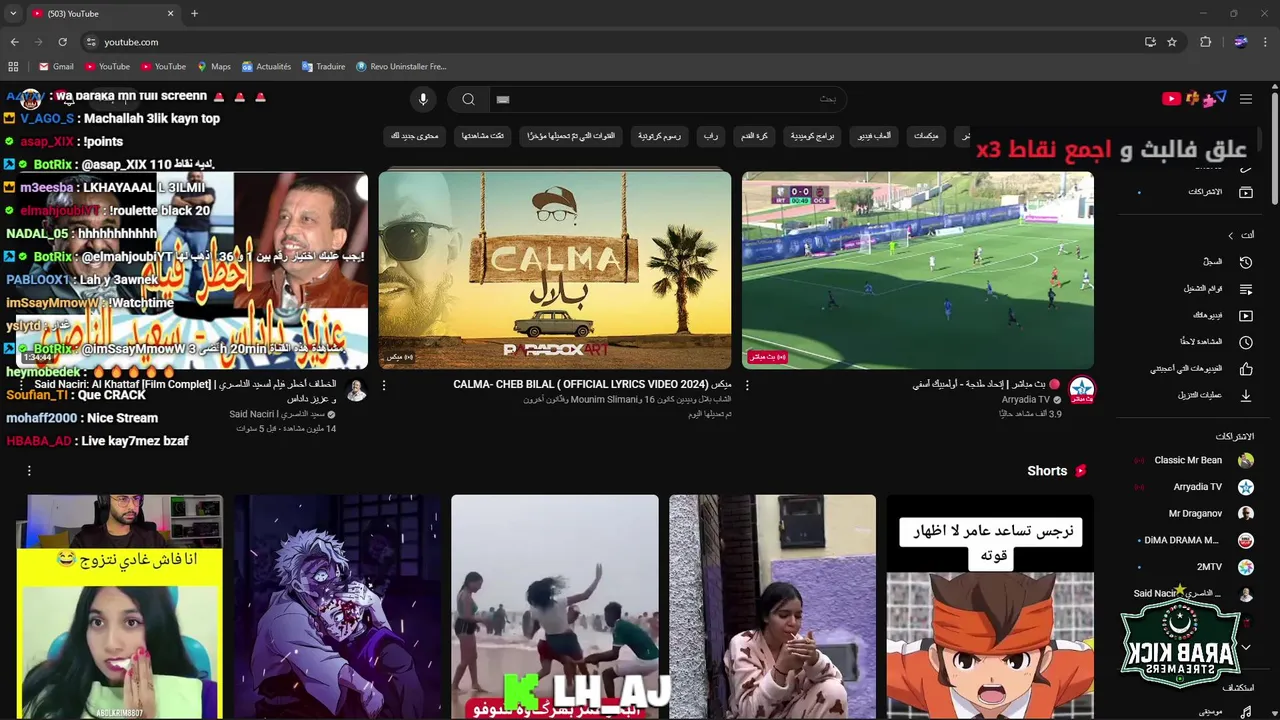
Task: Open the browser extensions puzzle icon
Action: click(x=1205, y=42)
